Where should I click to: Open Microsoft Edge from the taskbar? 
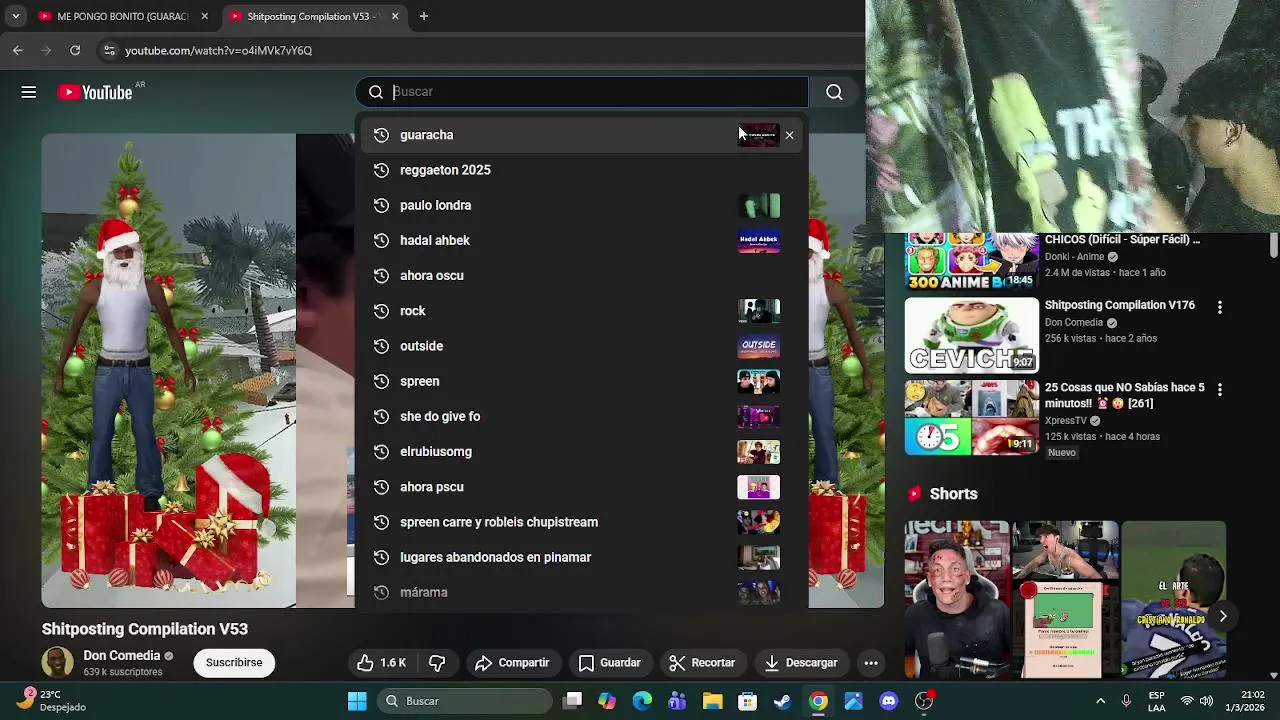pyautogui.click(x=642, y=701)
